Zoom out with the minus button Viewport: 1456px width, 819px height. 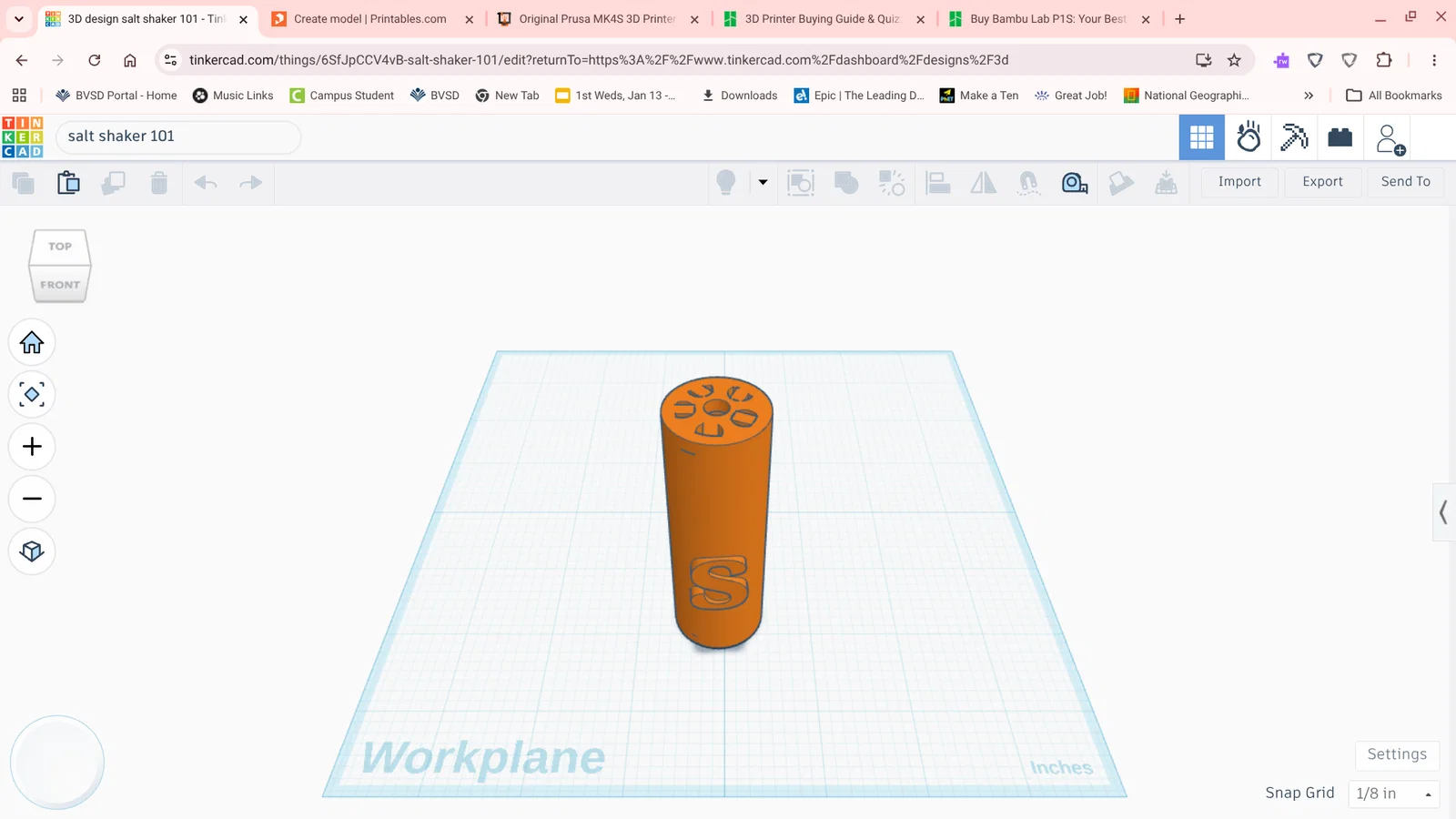(32, 499)
